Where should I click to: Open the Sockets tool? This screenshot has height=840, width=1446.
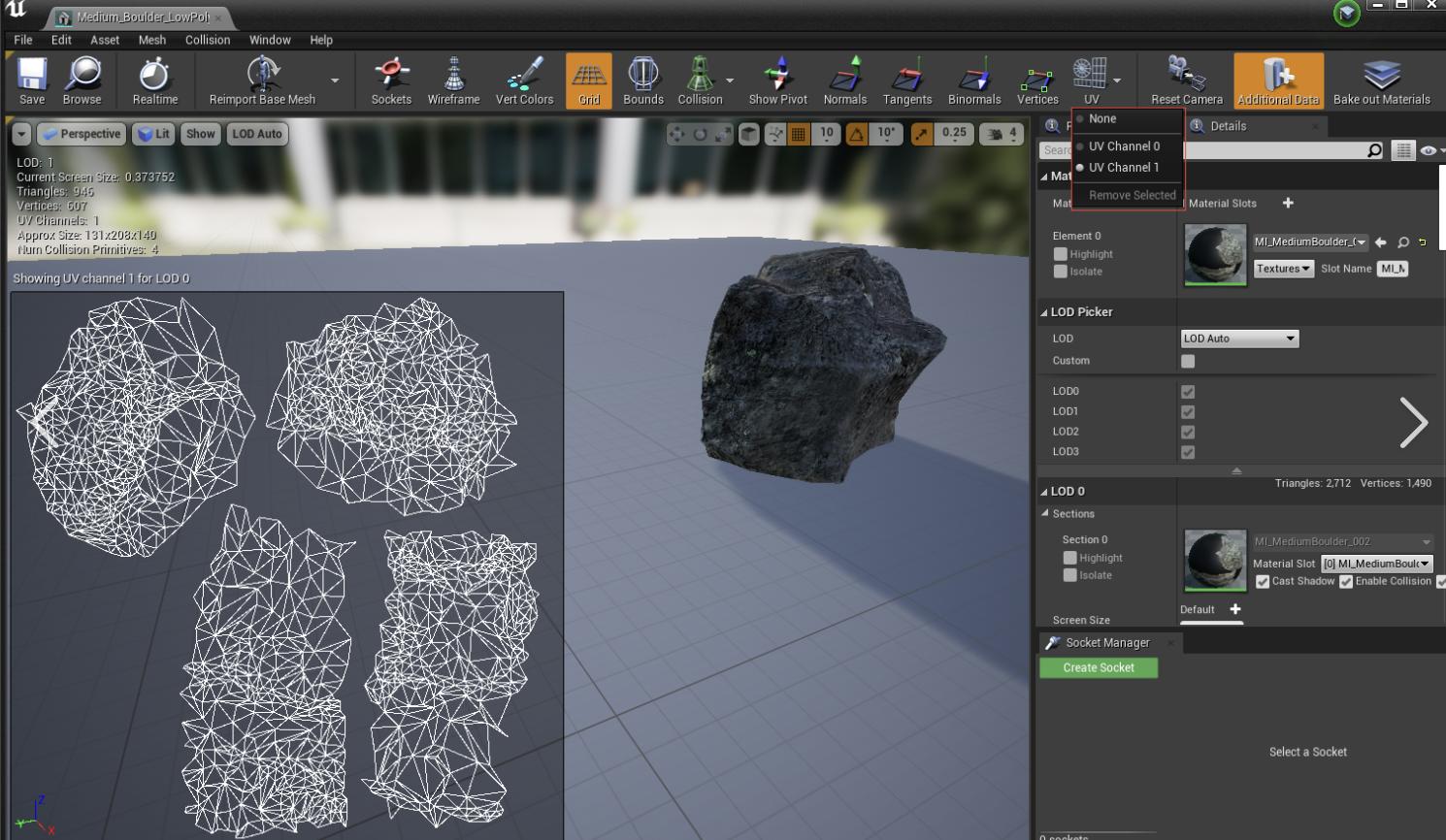pos(391,80)
